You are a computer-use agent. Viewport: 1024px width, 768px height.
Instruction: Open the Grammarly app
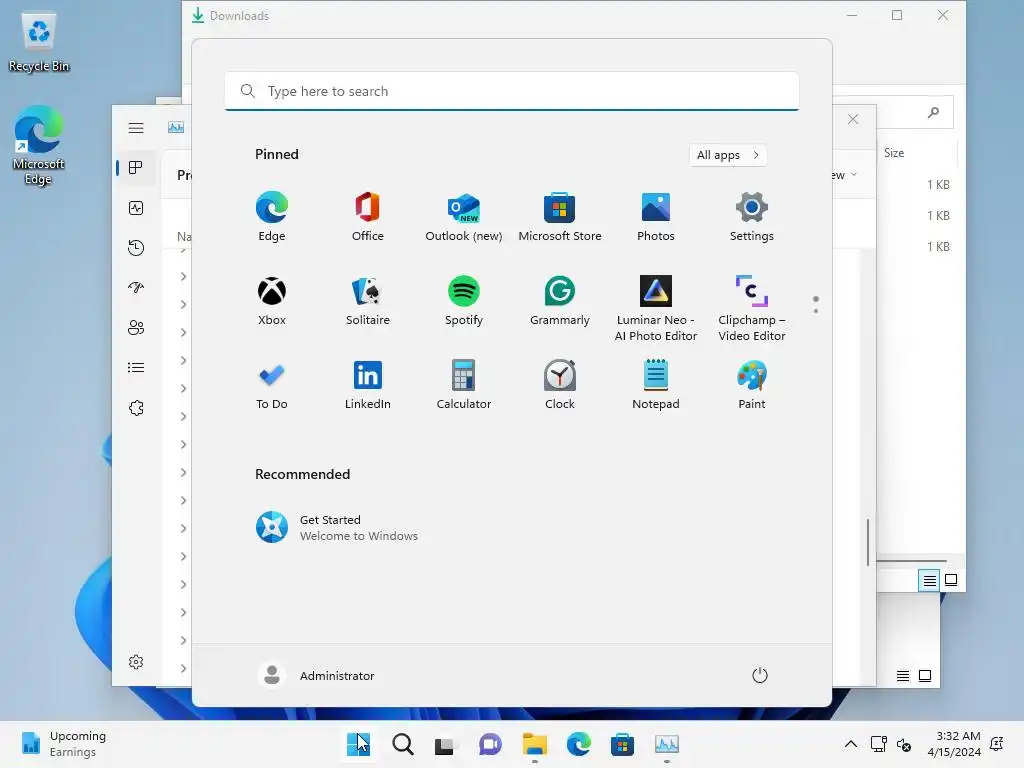pyautogui.click(x=560, y=300)
